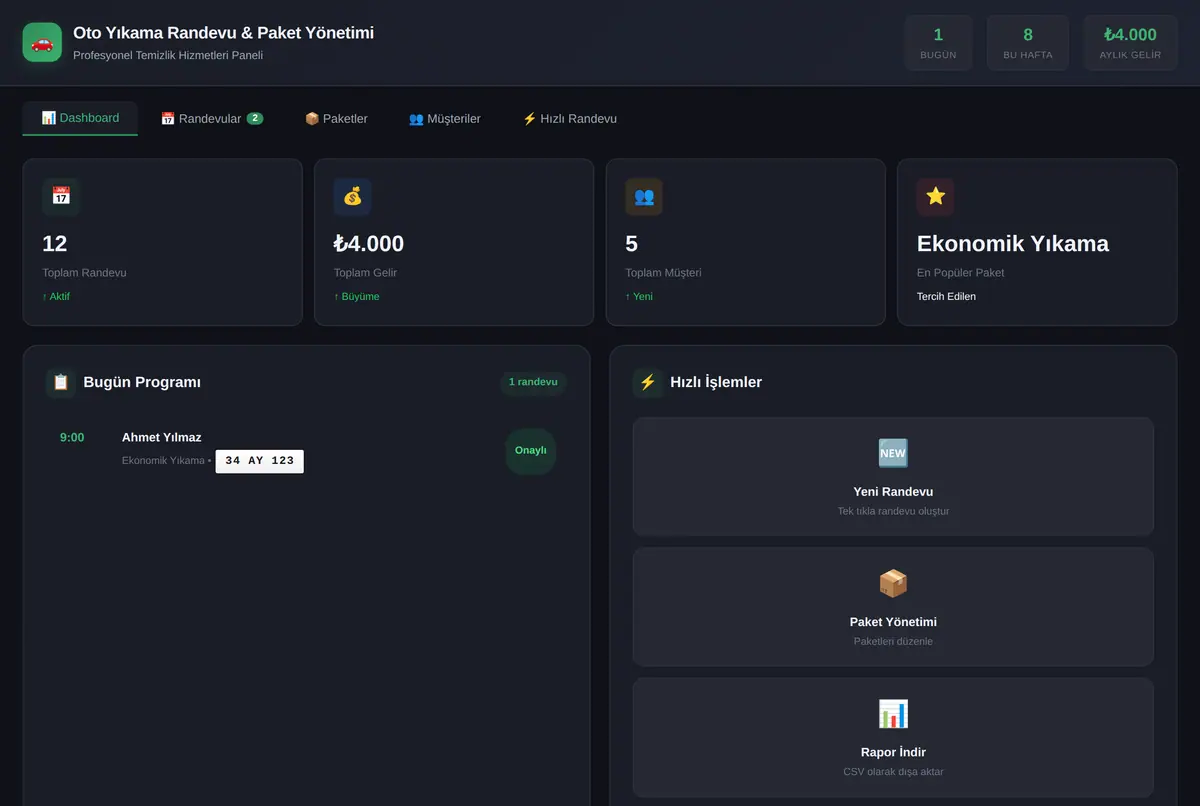Image resolution: width=1200 pixels, height=806 pixels.
Task: Open the Paketler tab
Action: (336, 119)
